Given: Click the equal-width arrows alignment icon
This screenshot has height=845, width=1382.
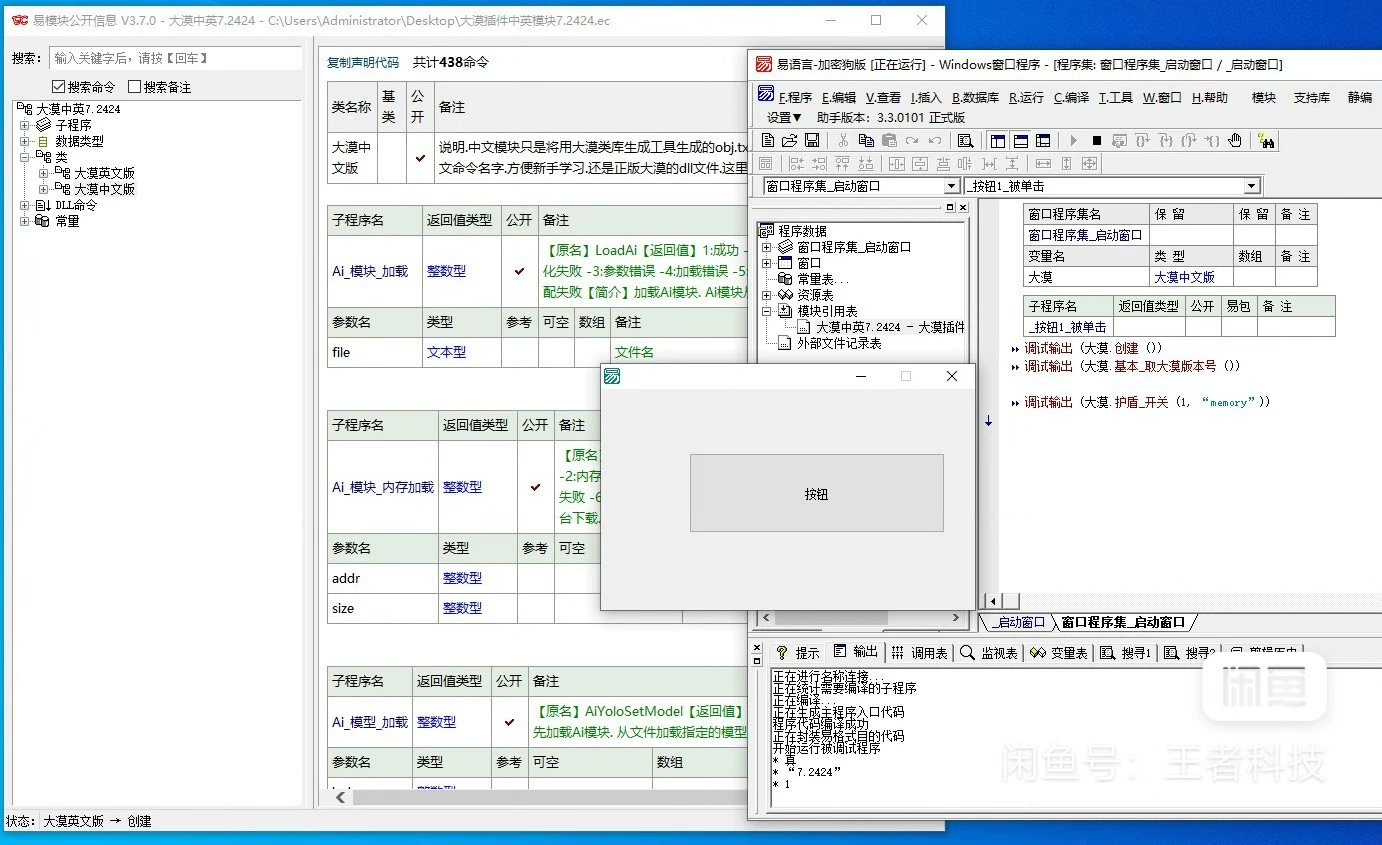Looking at the screenshot, I should click(1043, 163).
